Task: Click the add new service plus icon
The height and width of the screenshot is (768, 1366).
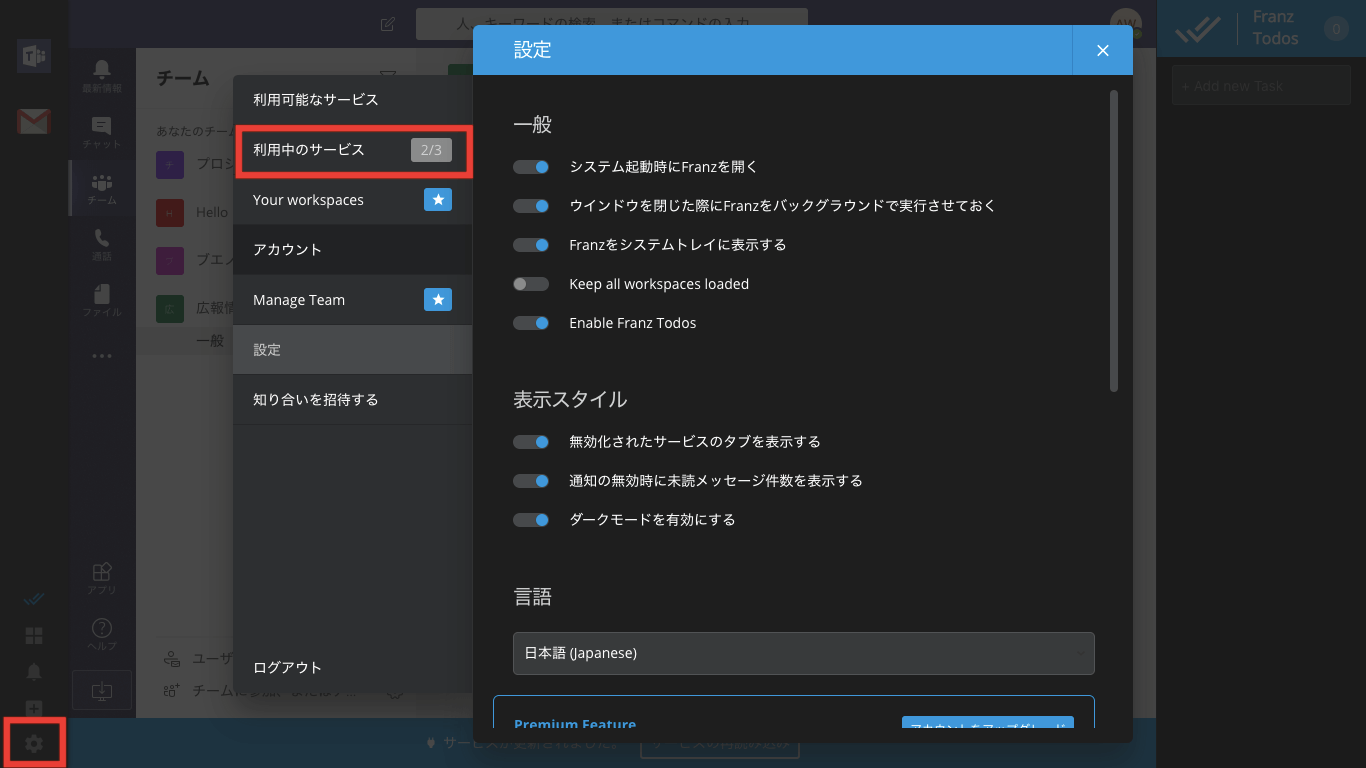Action: pos(33,708)
